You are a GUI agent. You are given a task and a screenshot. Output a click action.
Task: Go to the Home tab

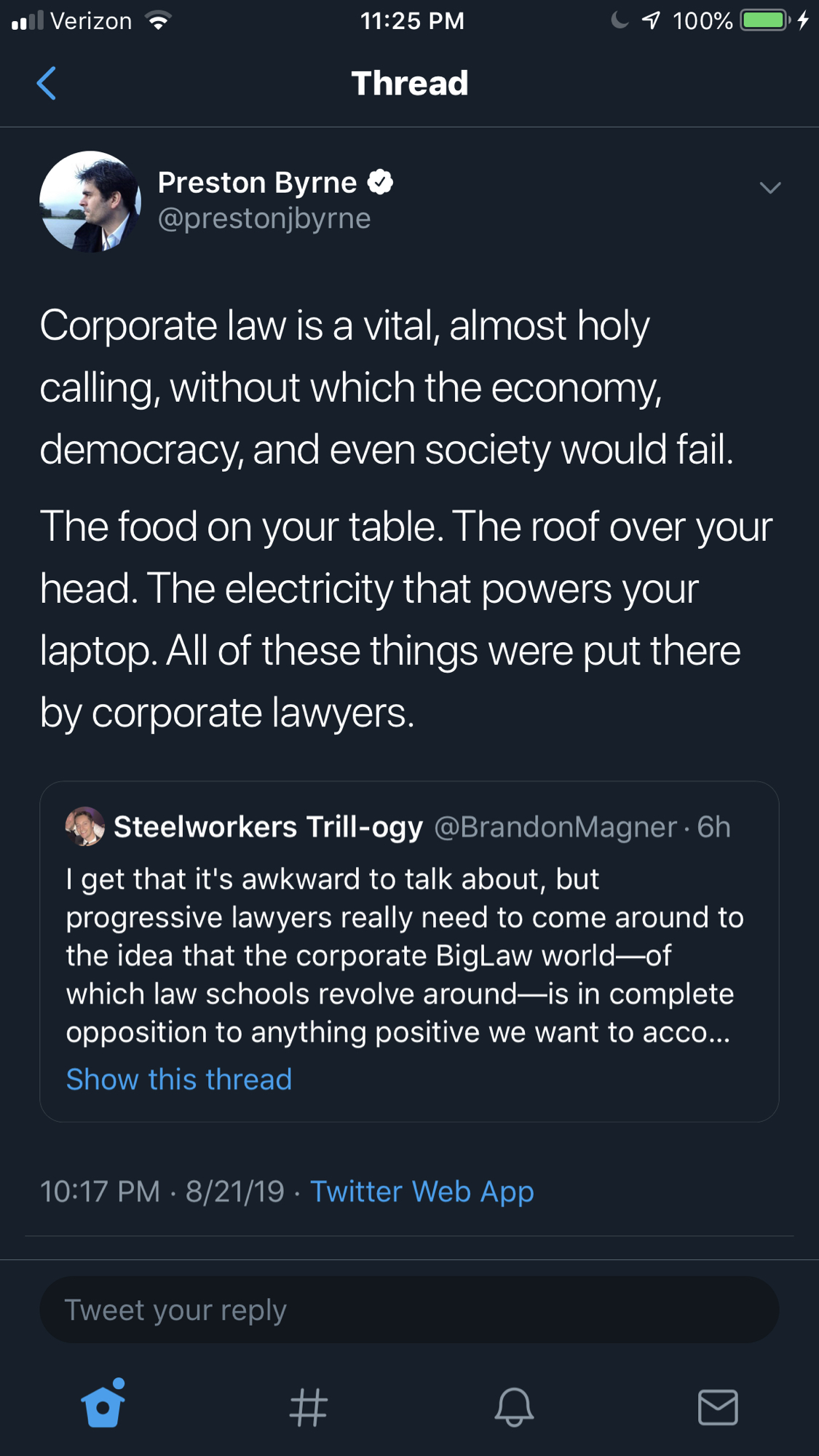[x=103, y=1406]
